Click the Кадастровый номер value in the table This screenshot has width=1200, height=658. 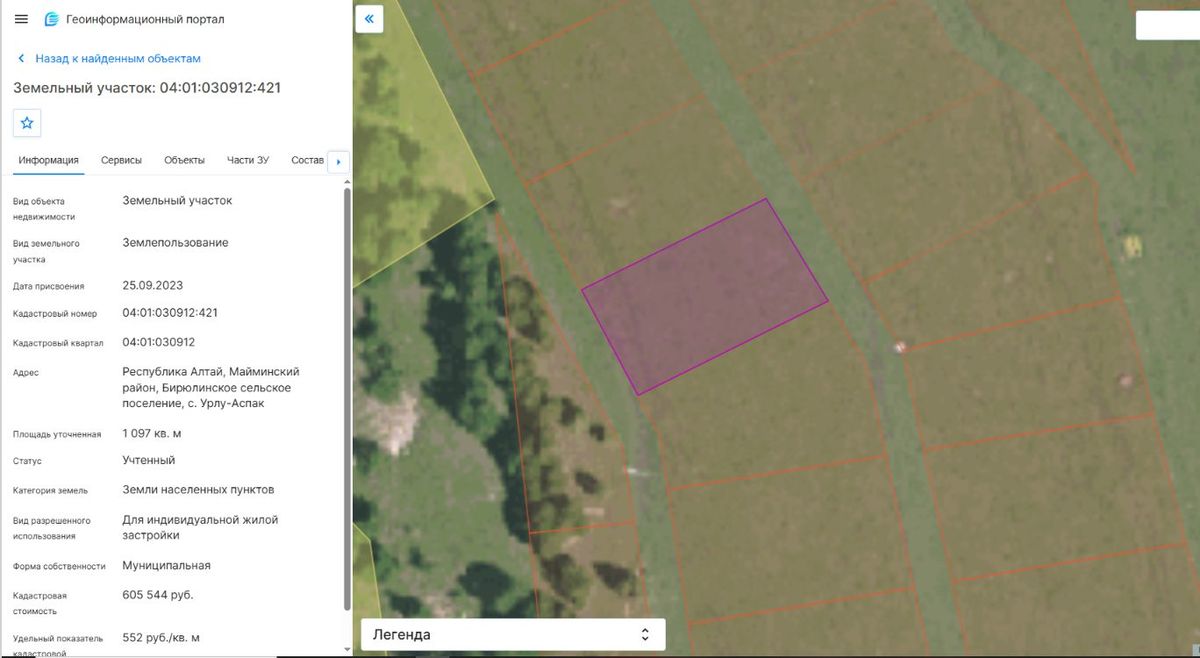[x=170, y=312]
